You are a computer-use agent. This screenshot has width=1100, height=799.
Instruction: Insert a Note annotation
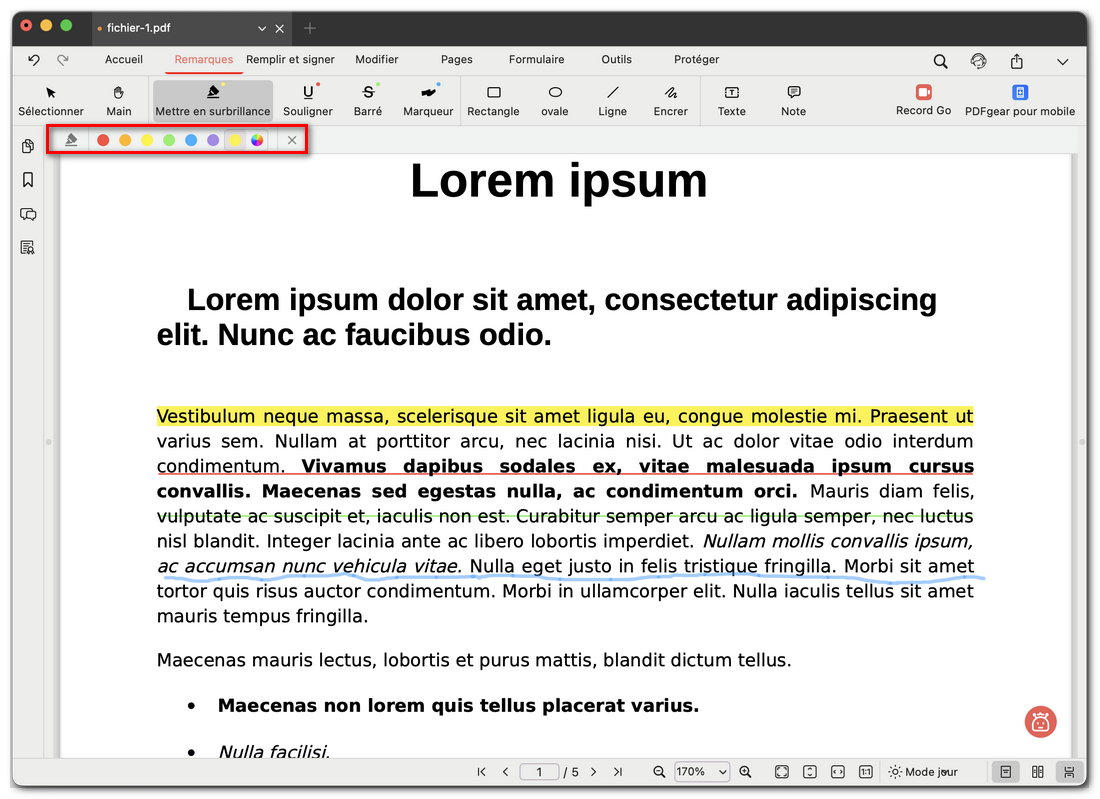[x=793, y=101]
